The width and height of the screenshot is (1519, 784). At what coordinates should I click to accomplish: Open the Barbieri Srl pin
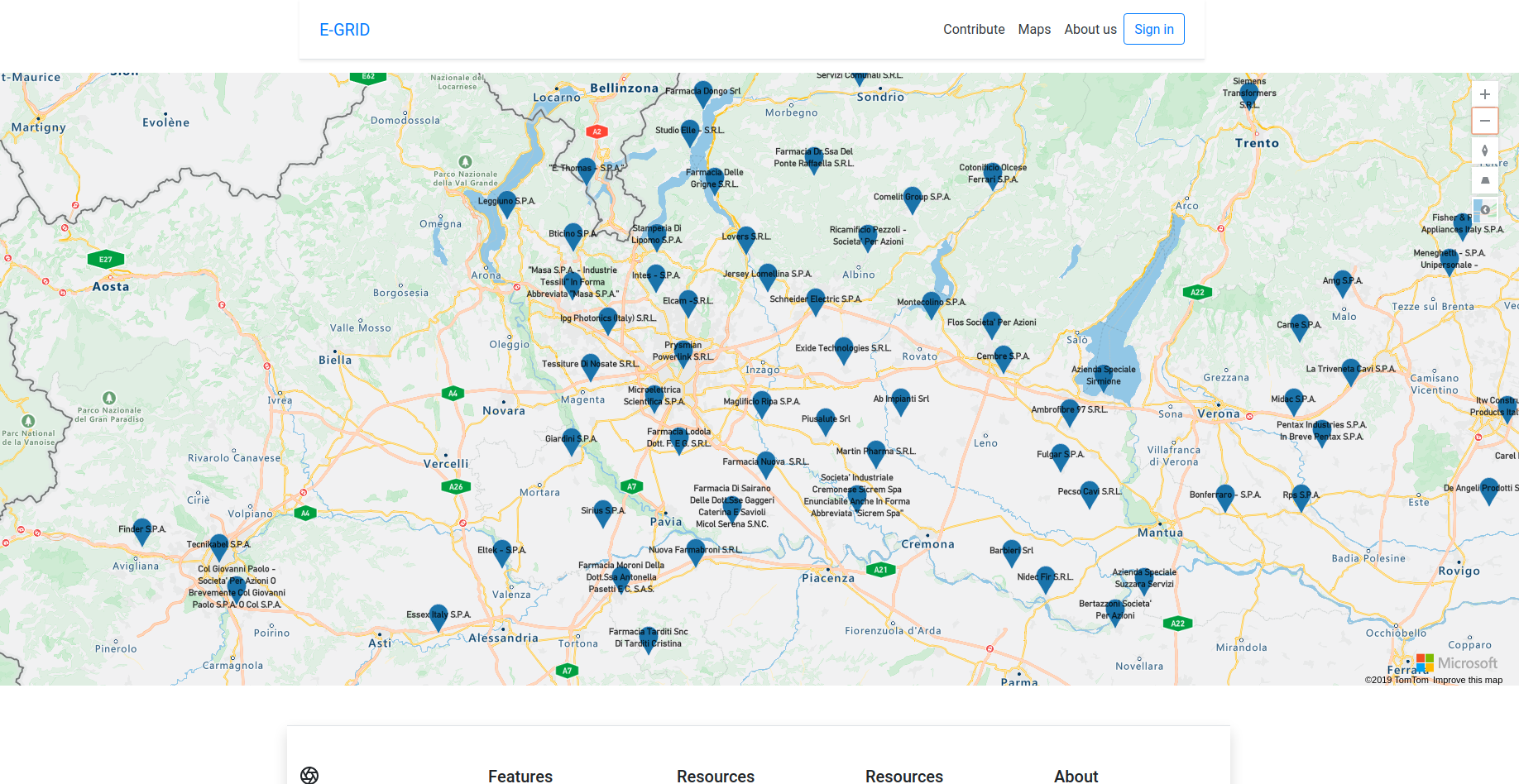(1012, 553)
